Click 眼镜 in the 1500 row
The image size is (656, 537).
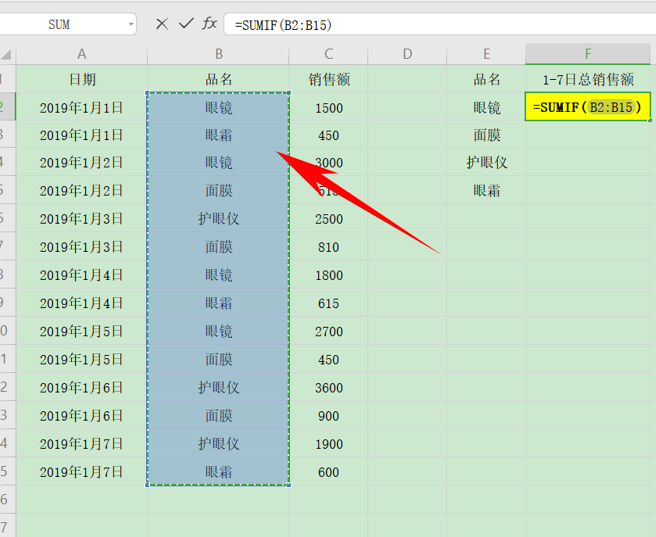tap(218, 107)
